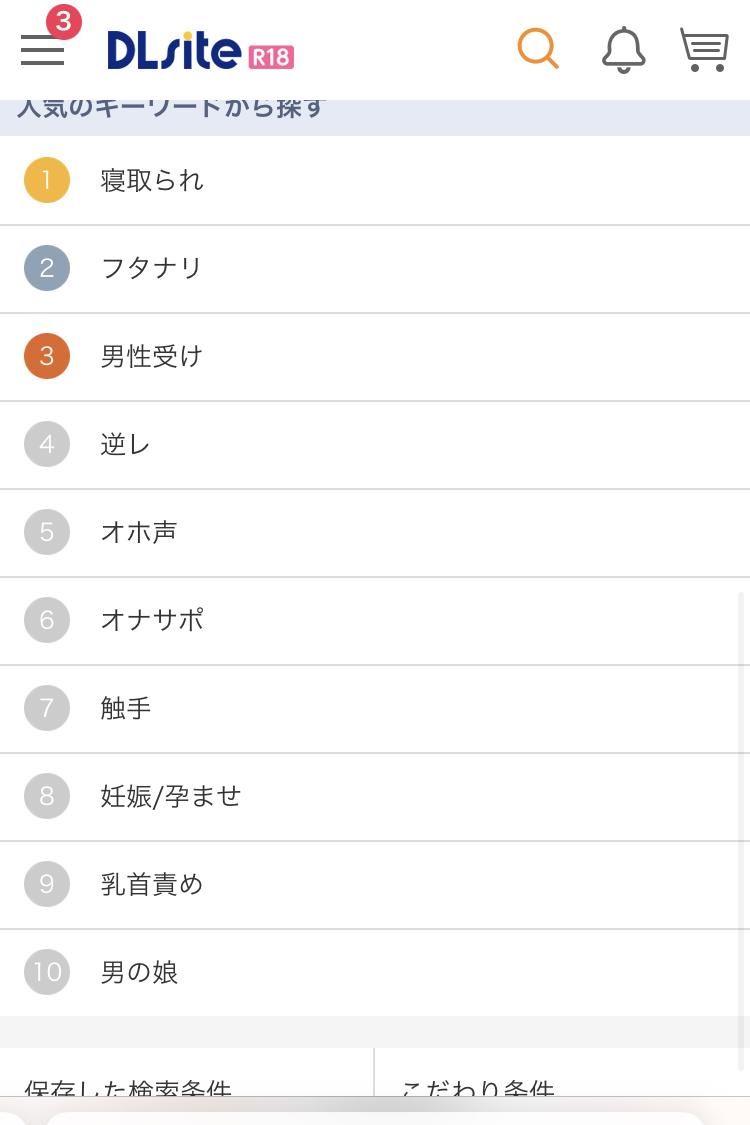
Task: View notifications via the bell icon
Action: [623, 50]
